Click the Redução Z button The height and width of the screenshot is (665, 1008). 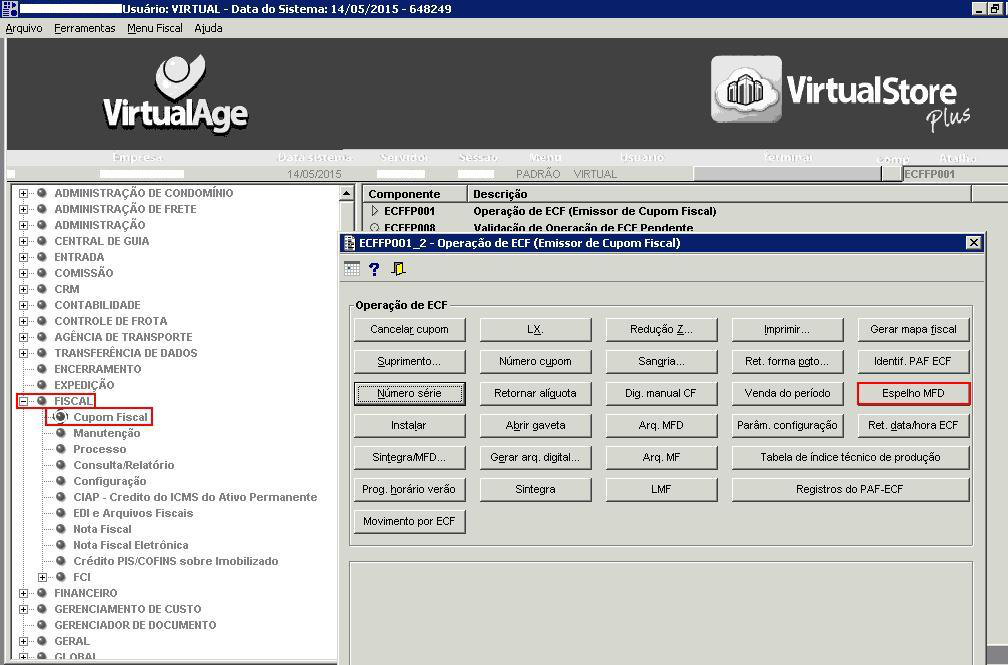tap(662, 329)
